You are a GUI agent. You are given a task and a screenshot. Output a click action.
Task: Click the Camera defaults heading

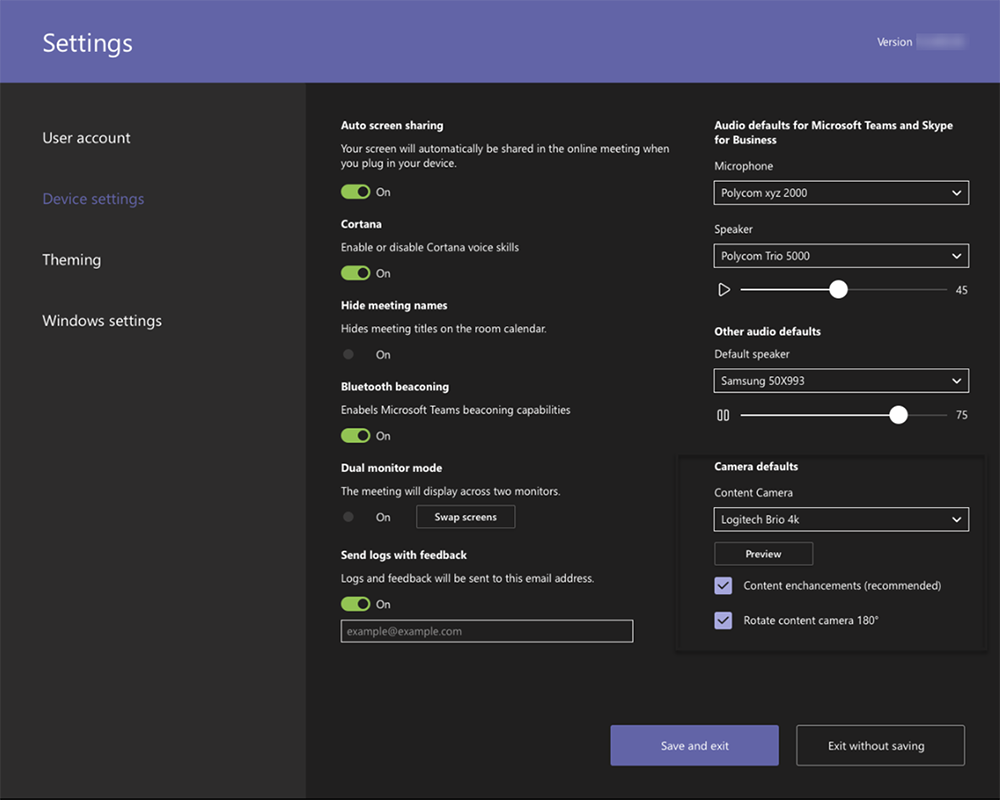point(756,466)
